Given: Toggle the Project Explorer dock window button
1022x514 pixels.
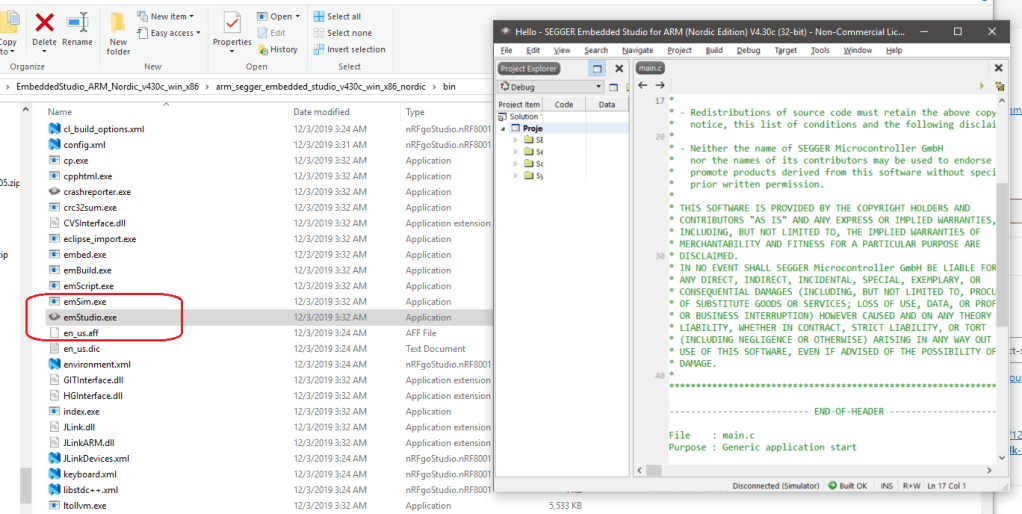Looking at the screenshot, I should (x=597, y=69).
